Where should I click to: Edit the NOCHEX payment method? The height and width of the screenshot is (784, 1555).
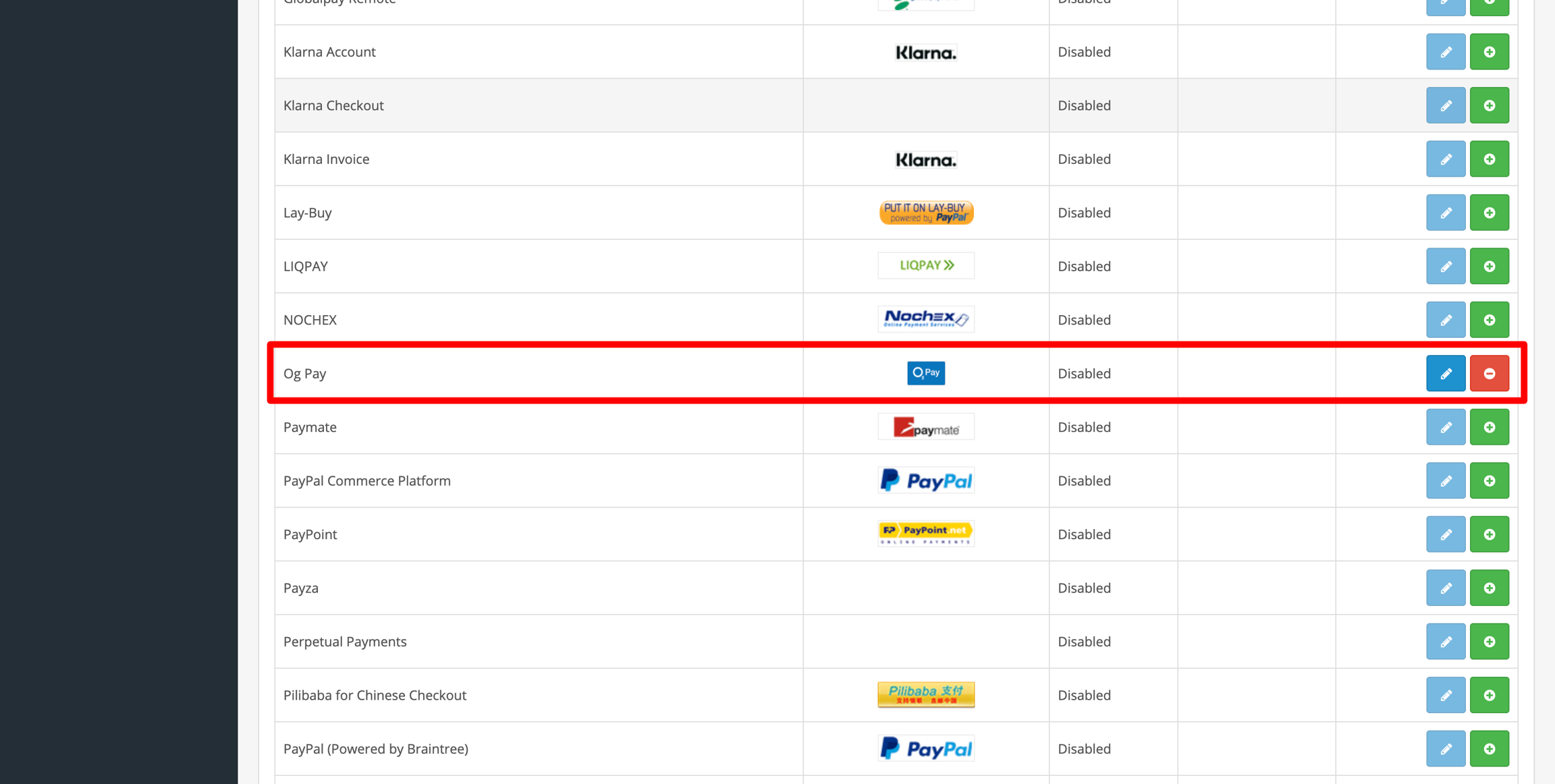pyautogui.click(x=1445, y=320)
